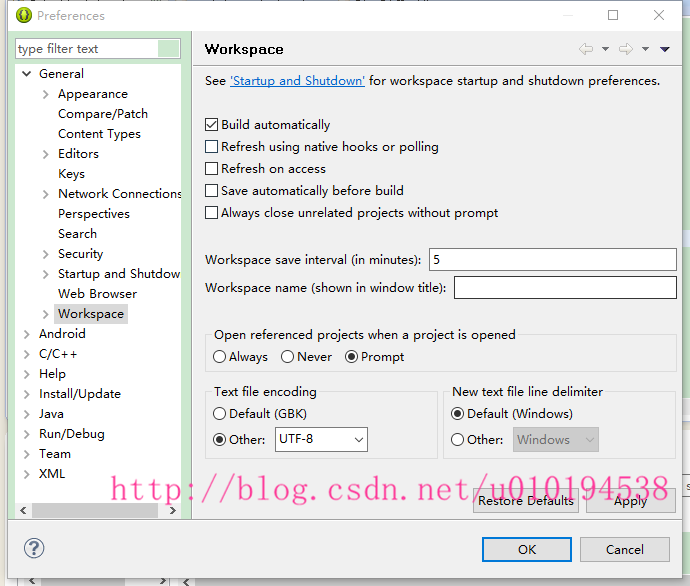
Task: Expand the Startup and Shutdown node
Action: pos(45,274)
